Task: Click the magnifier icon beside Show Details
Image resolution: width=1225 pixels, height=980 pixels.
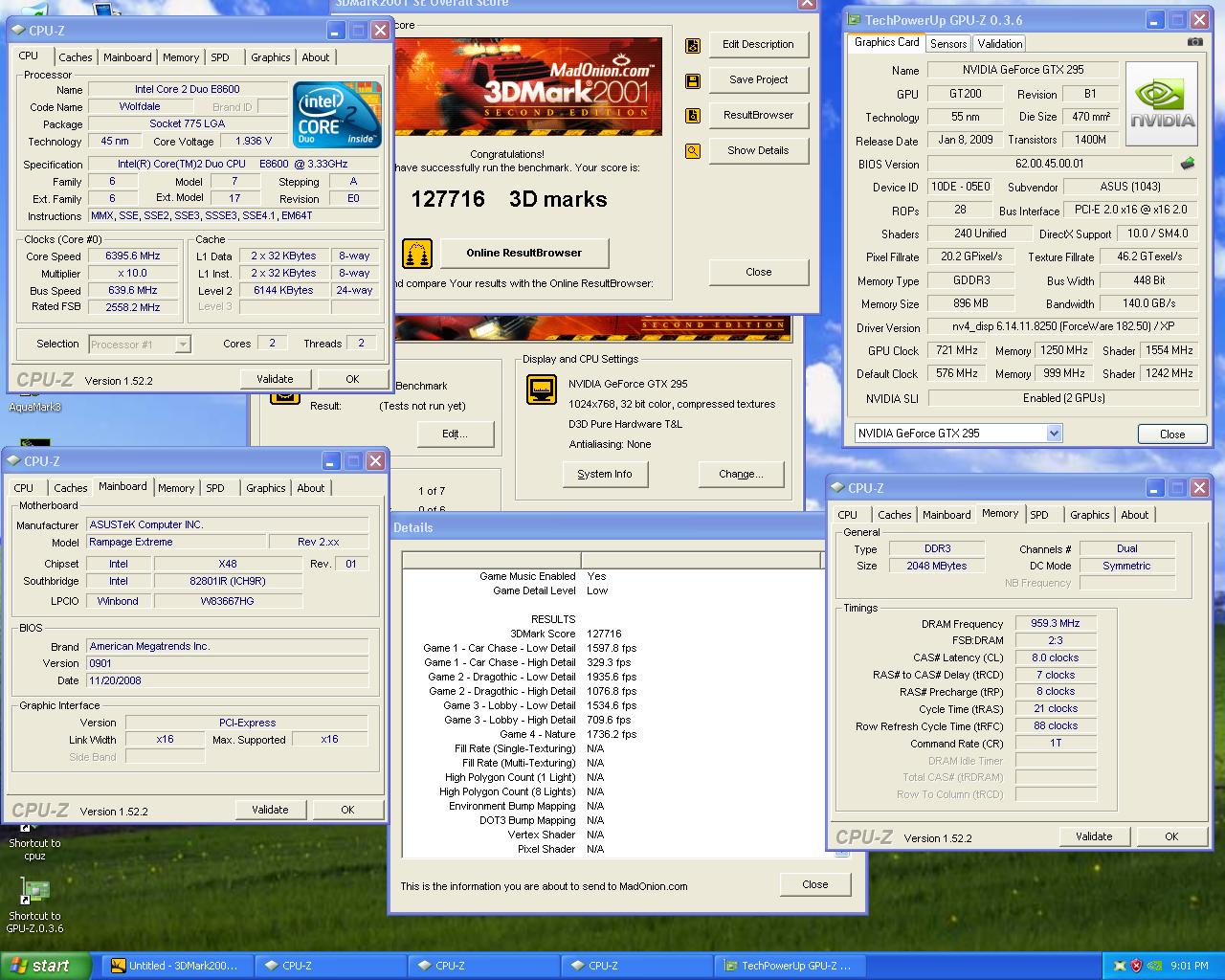Action: click(693, 151)
